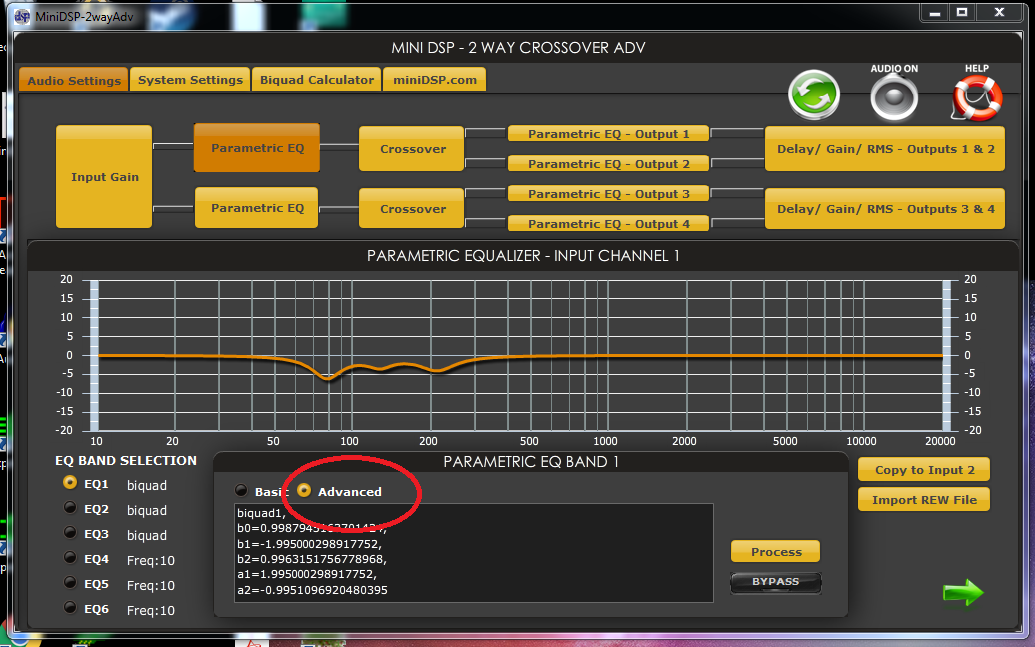Click the EQ response curve dip near 80 Hz
Screen dimensions: 1035x647
328,378
